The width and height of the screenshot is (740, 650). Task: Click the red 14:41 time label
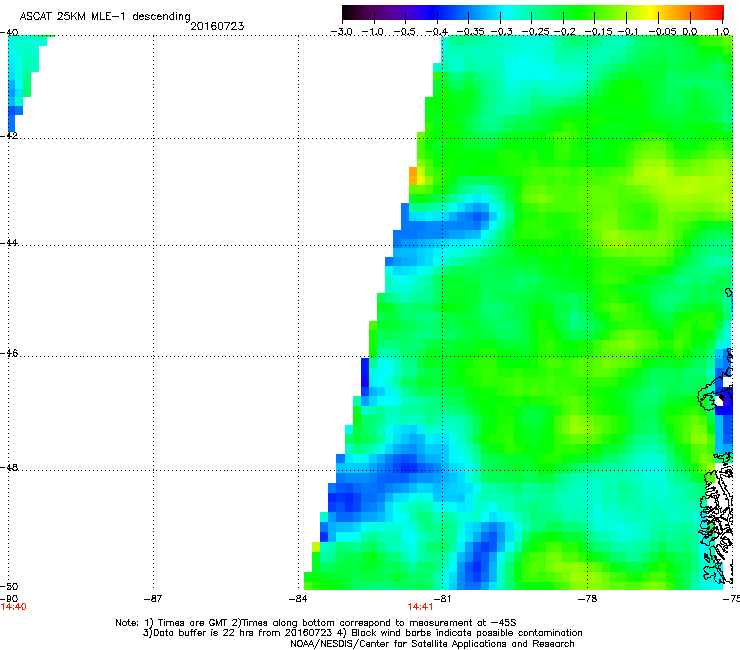[x=420, y=607]
